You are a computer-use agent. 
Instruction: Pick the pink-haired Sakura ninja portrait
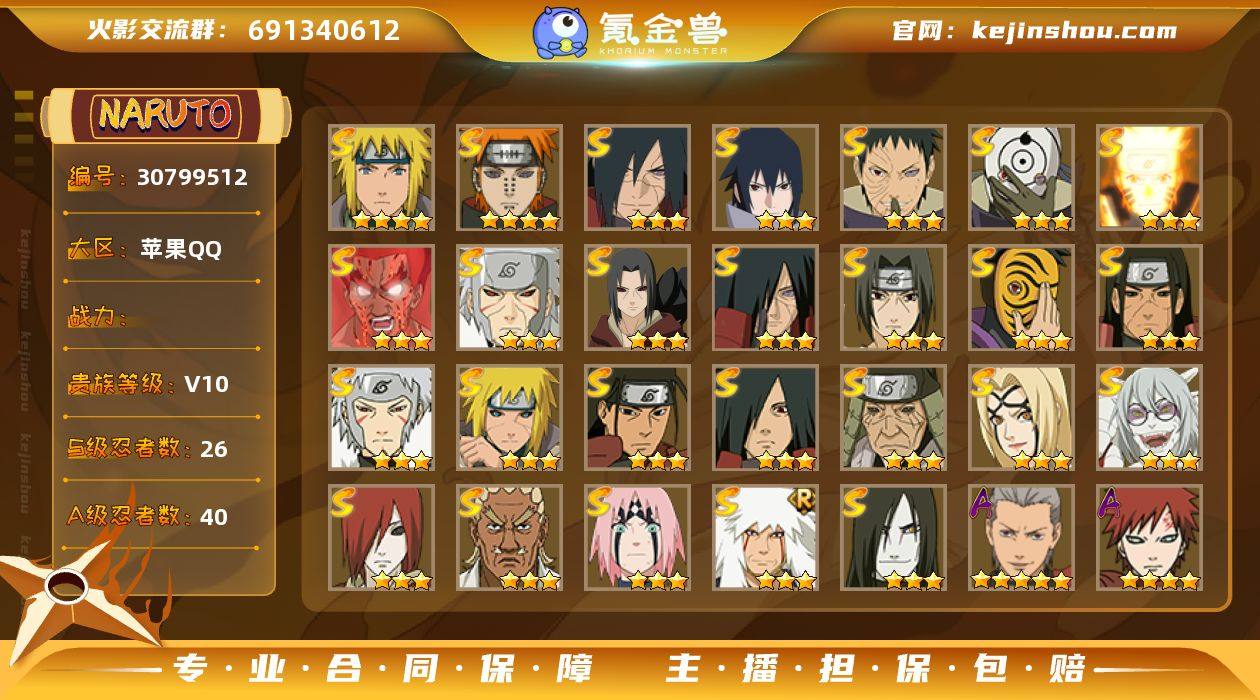pyautogui.click(x=638, y=538)
